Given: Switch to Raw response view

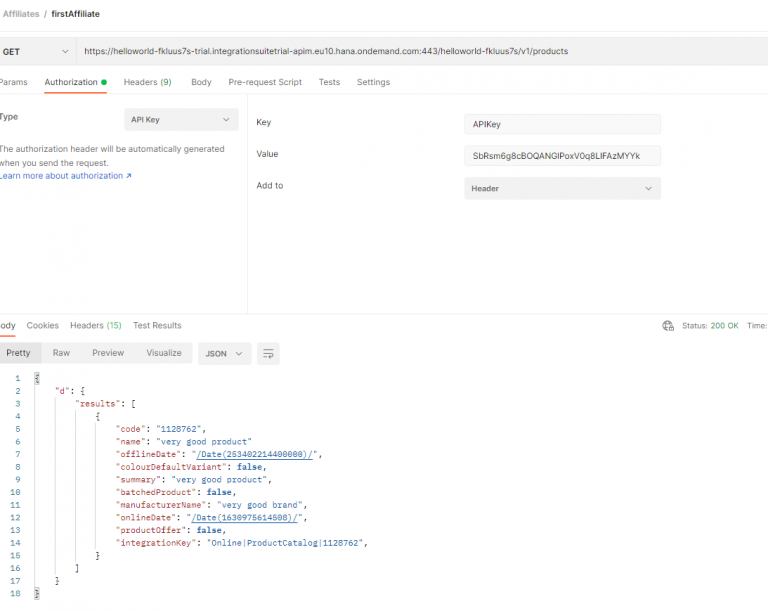Looking at the screenshot, I should (61, 353).
